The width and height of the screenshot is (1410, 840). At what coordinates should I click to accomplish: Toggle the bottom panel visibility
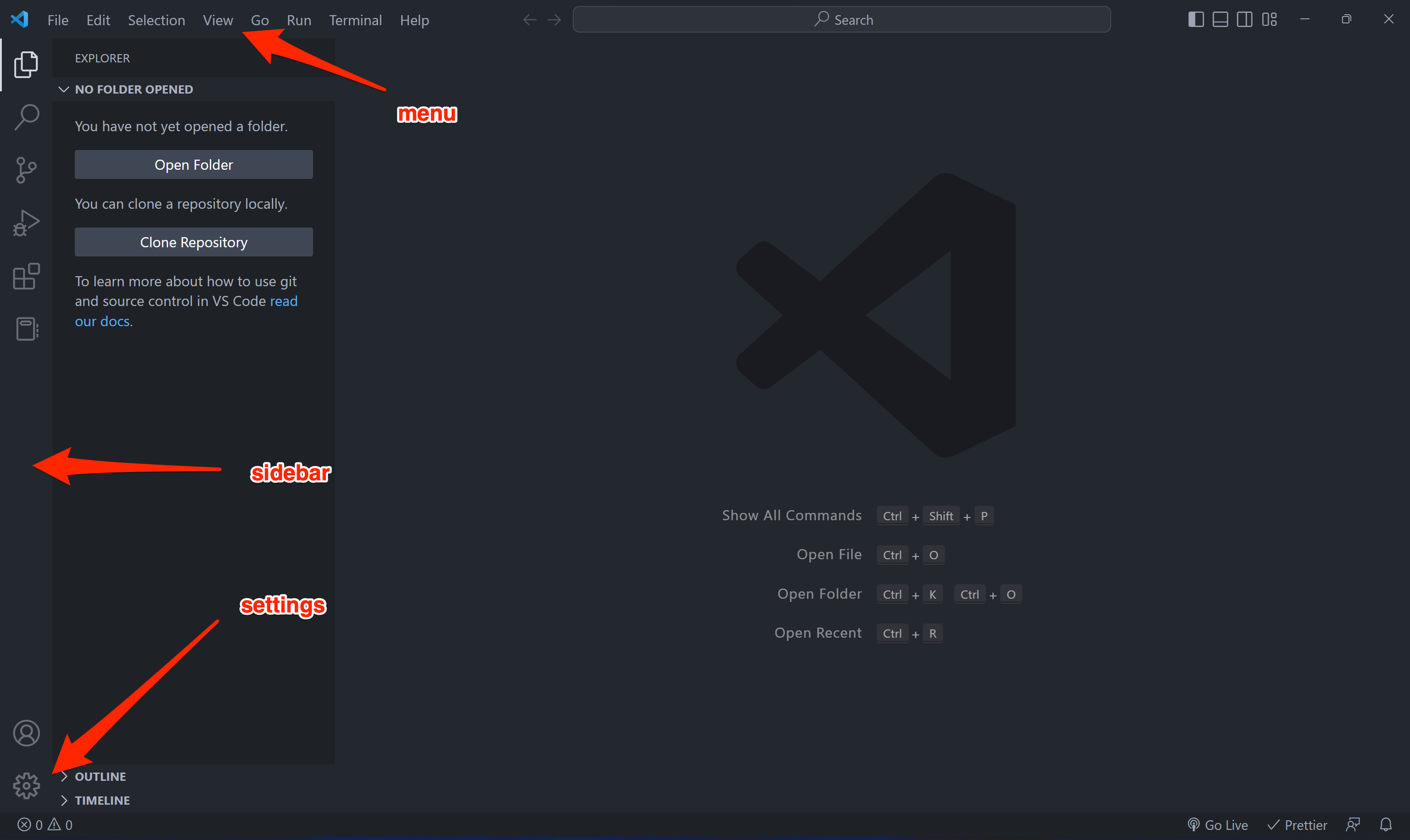tap(1220, 20)
